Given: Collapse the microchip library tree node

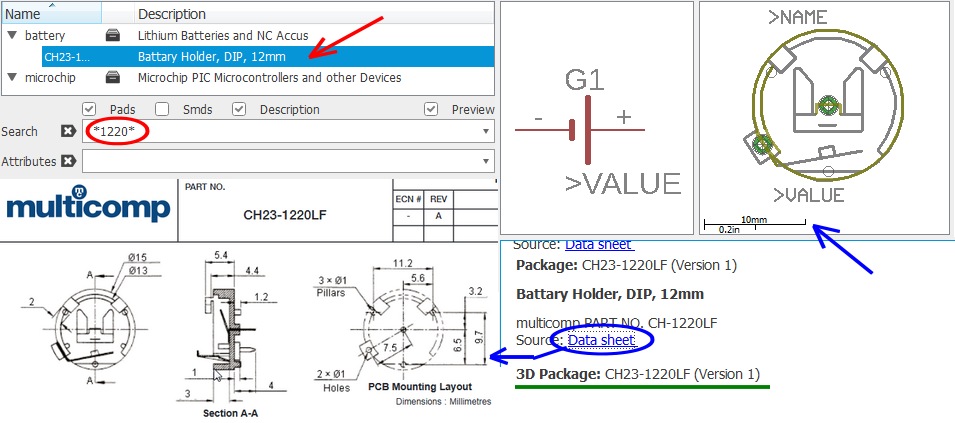Looking at the screenshot, I should point(12,78).
